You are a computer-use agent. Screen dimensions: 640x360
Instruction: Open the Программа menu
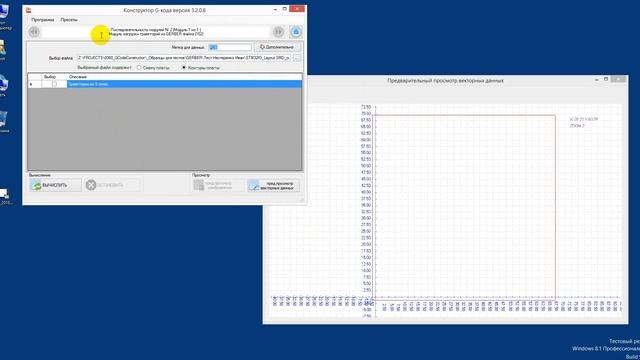pyautogui.click(x=42, y=20)
